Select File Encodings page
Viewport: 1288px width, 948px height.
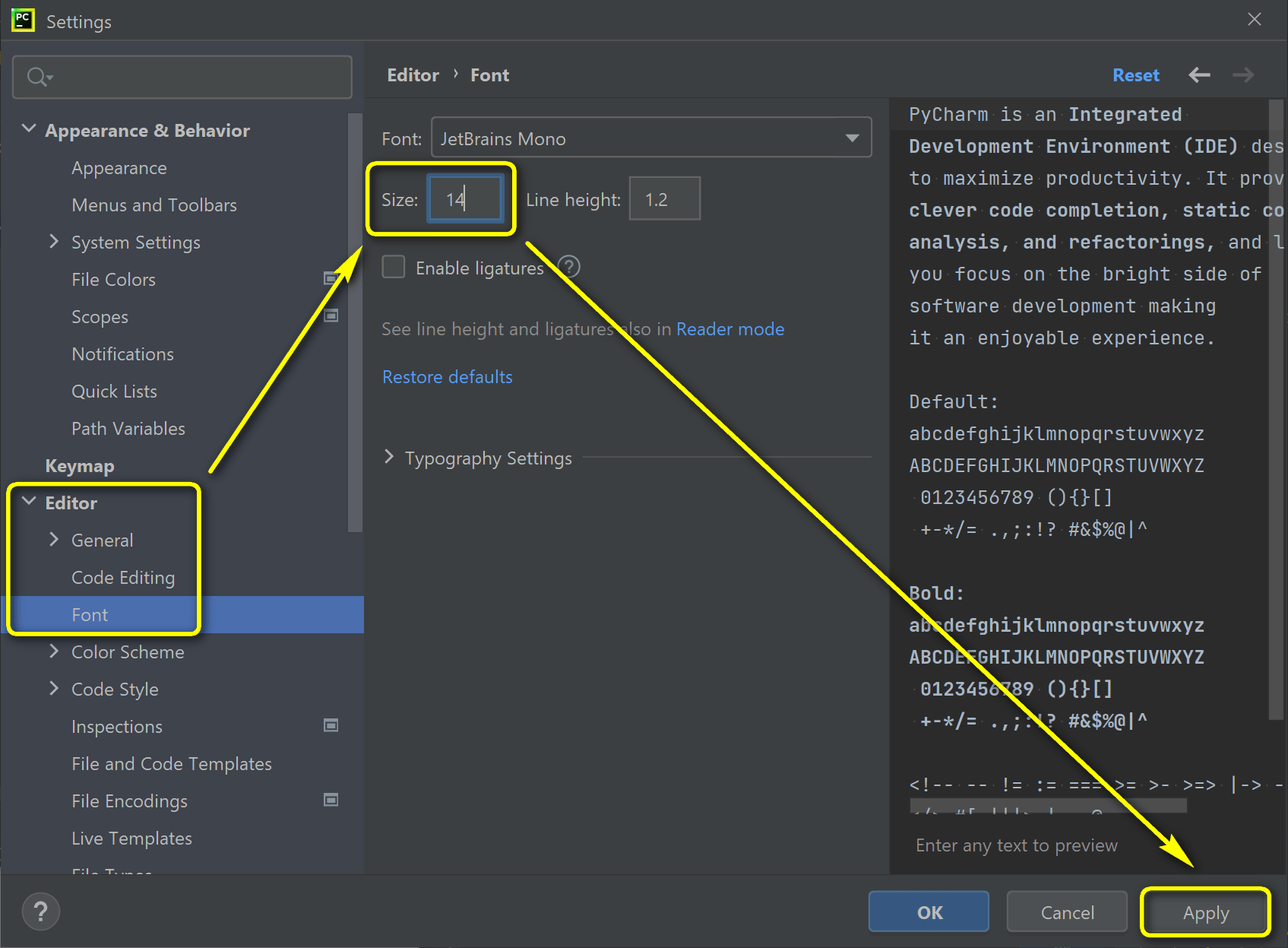pos(129,801)
